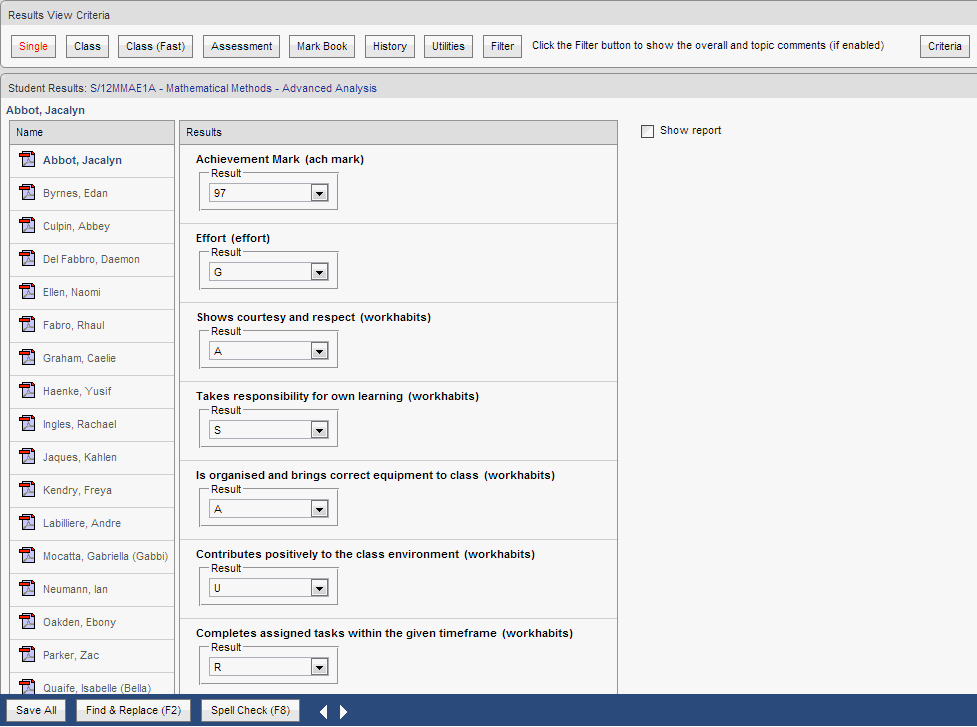Select student Graham, Caelie
Image resolution: width=977 pixels, height=727 pixels.
pos(80,358)
